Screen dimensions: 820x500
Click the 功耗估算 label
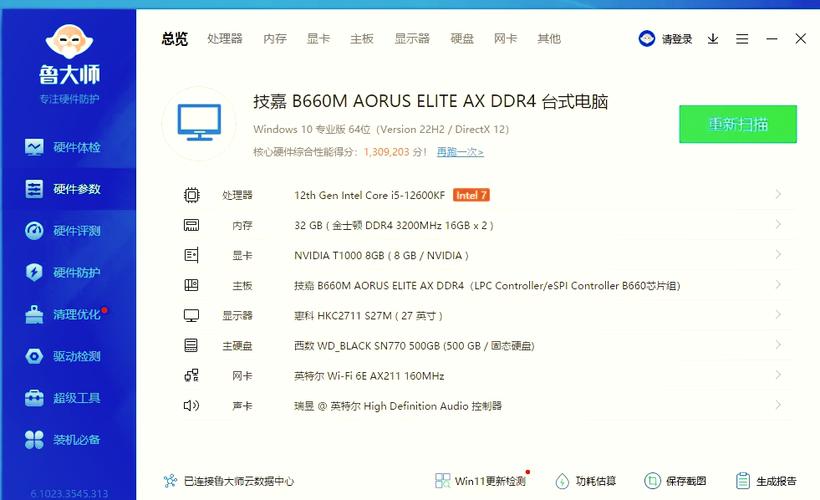tap(596, 481)
